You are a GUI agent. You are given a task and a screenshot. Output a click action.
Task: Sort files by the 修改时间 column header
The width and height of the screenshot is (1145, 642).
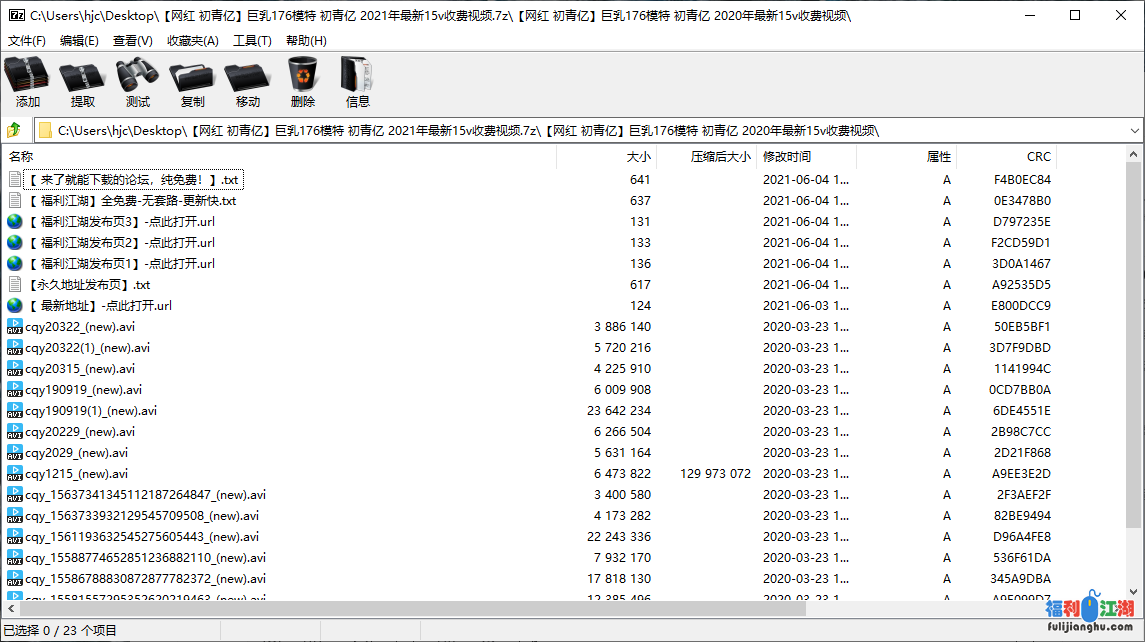pyautogui.click(x=787, y=157)
